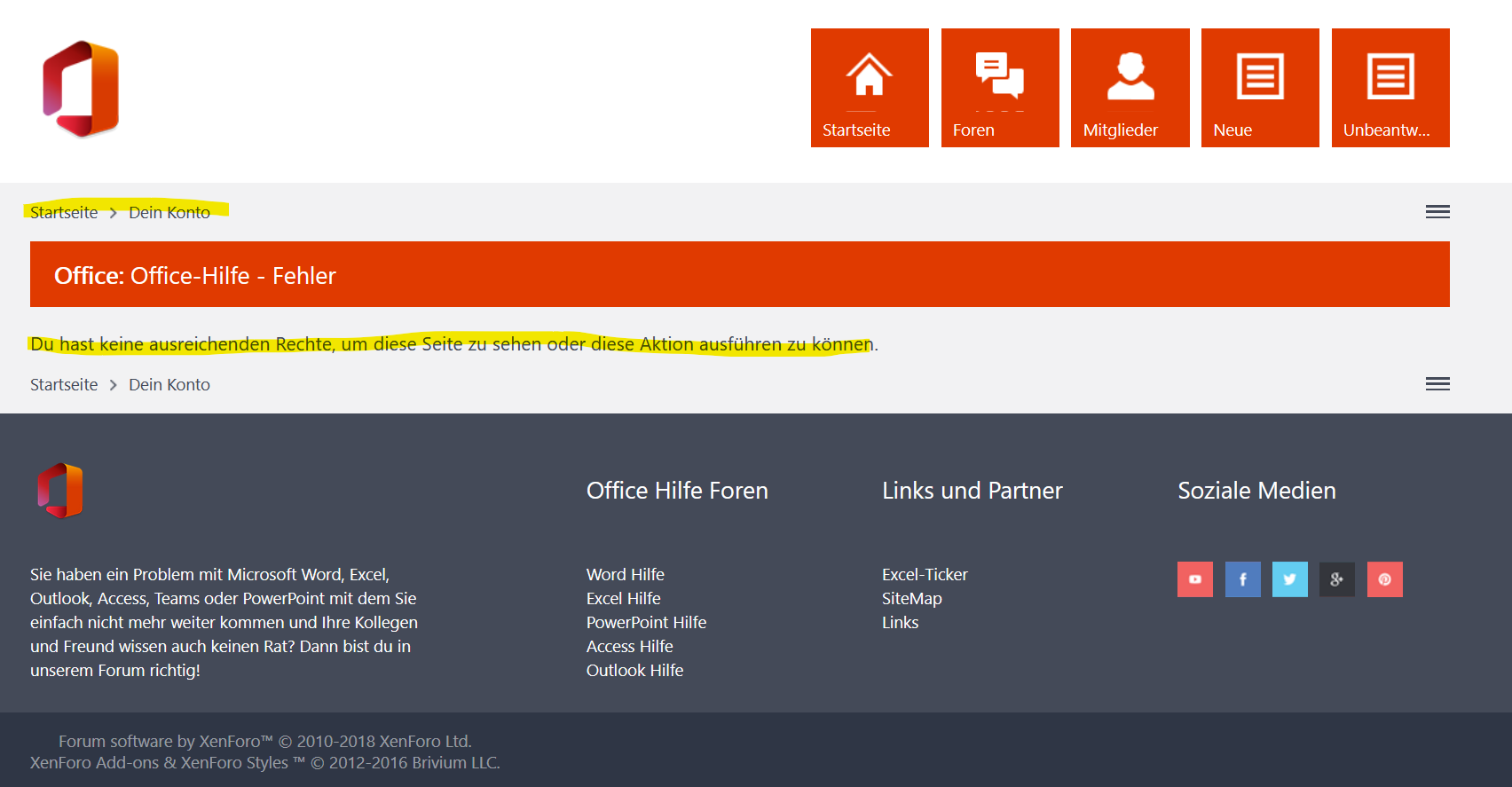Click the Forum software by XenForo link
Screen dimensions: 1512x787
pyautogui.click(x=265, y=741)
